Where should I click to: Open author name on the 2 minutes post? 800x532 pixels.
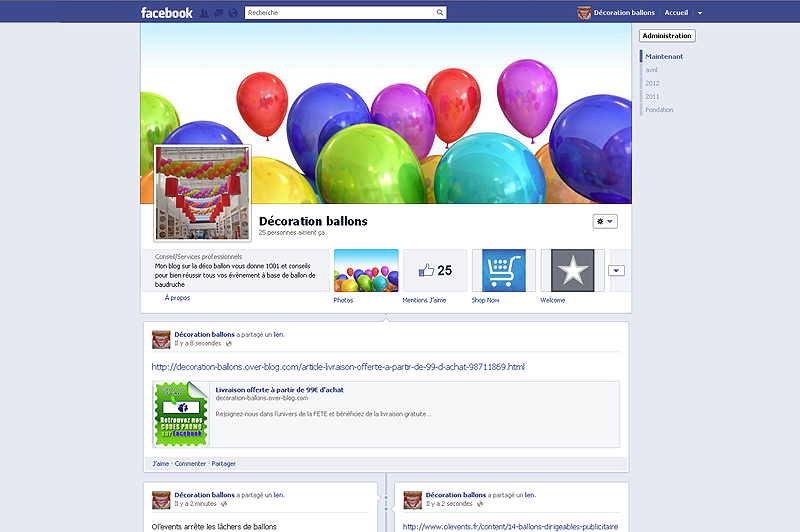coord(205,495)
